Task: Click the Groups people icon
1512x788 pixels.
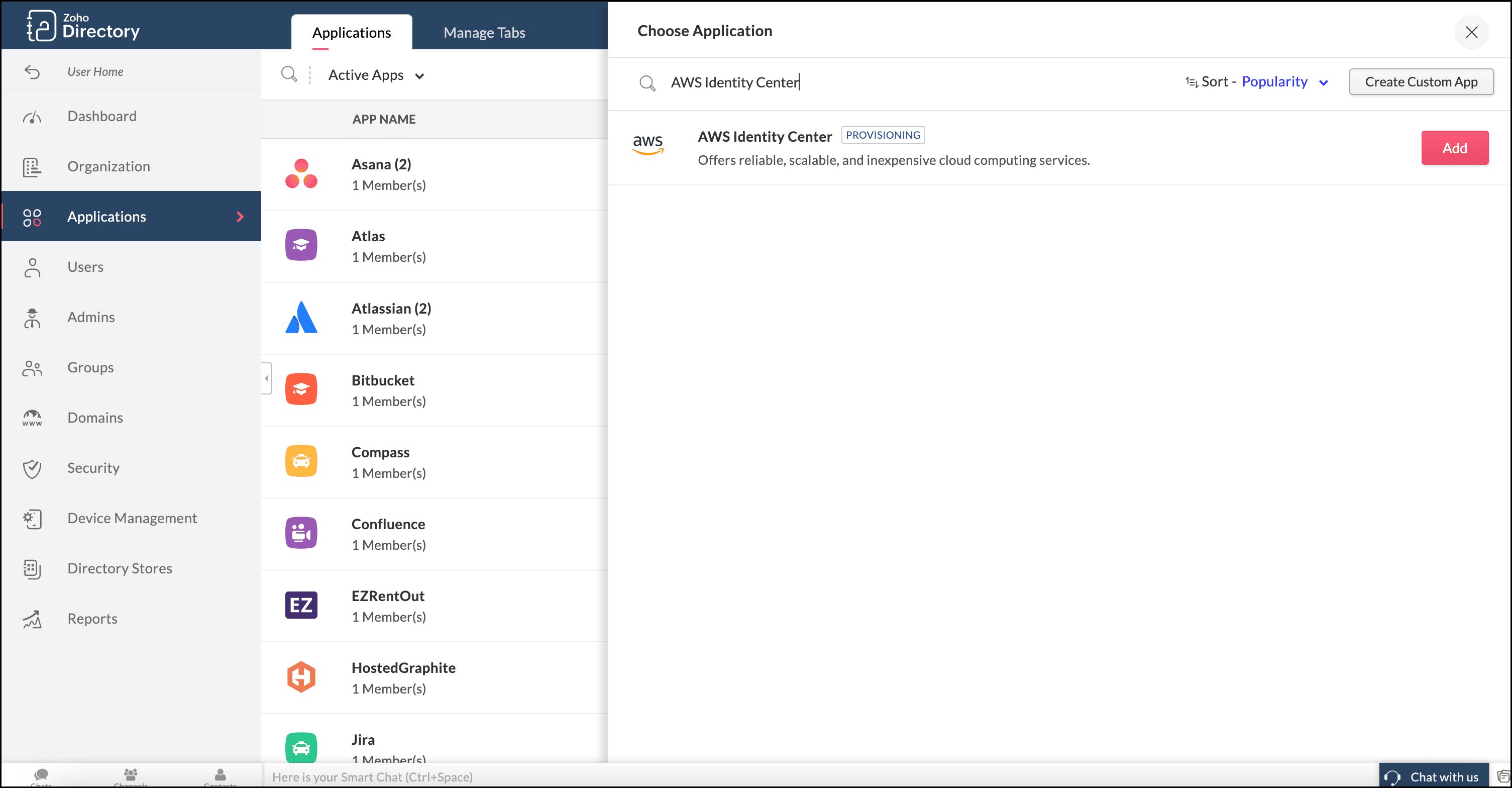Action: 32,368
